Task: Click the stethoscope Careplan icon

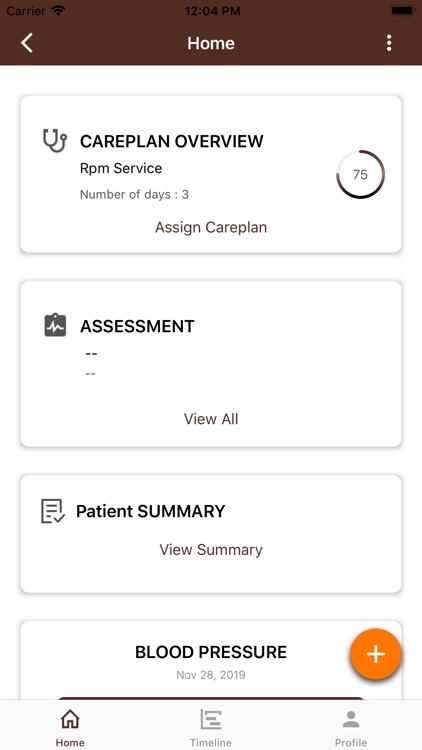Action: tap(55, 141)
